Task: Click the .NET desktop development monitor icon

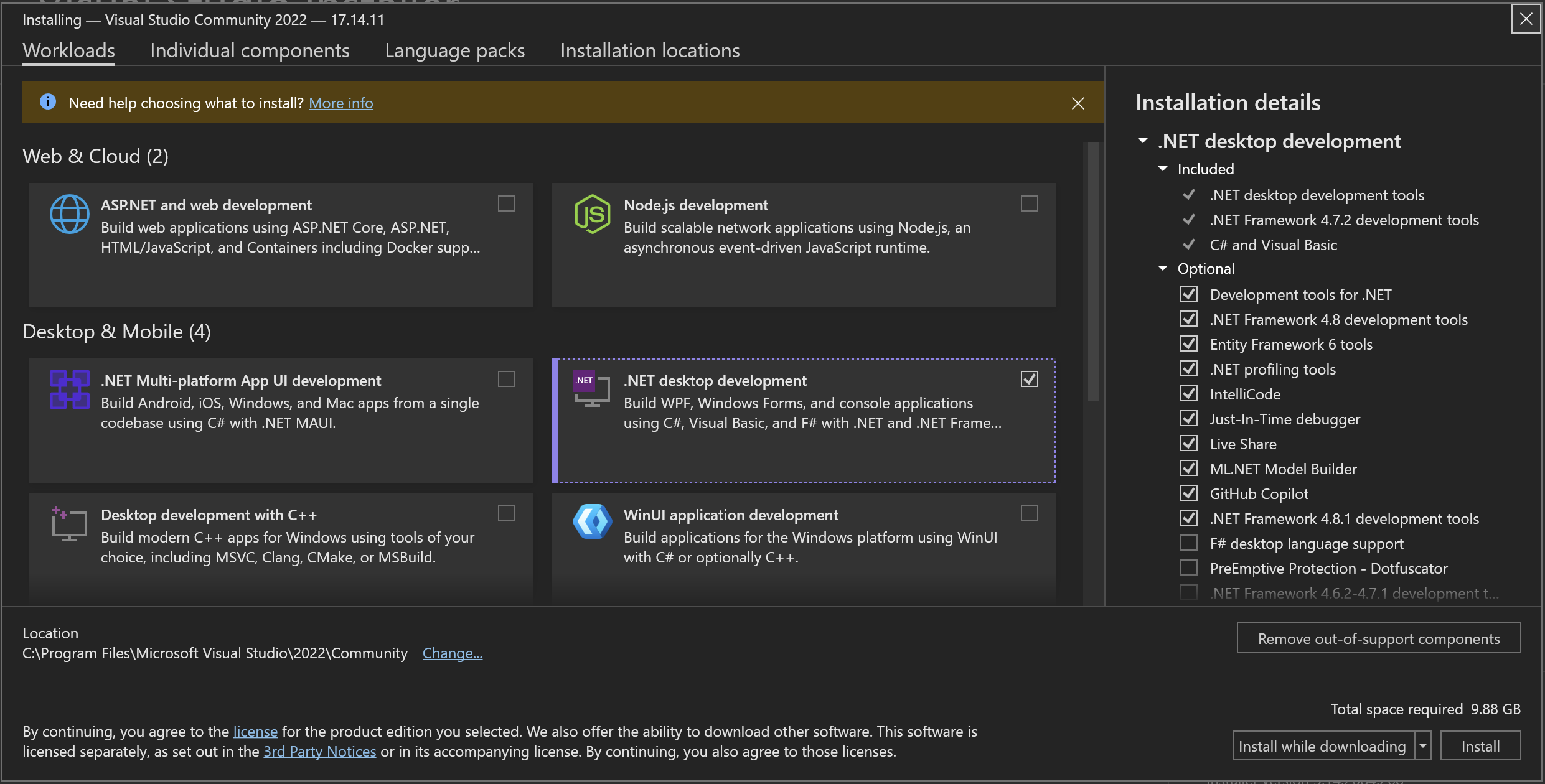Action: [x=591, y=389]
